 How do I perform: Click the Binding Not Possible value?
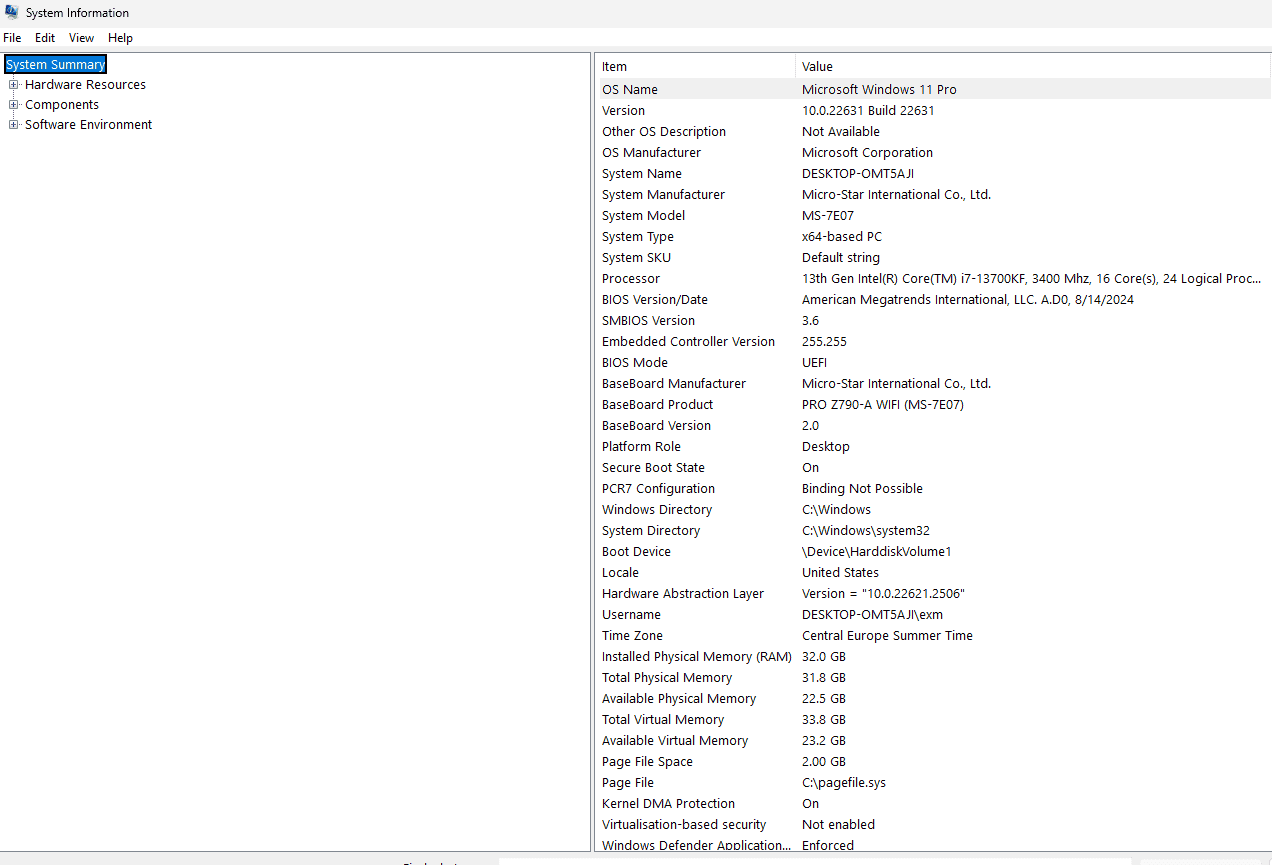pos(862,489)
